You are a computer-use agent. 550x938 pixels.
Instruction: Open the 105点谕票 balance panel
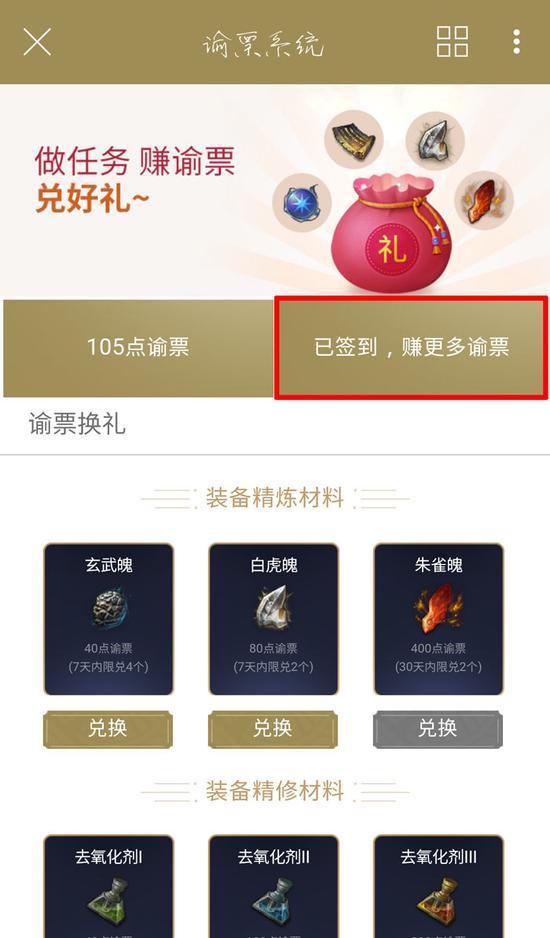[138, 348]
